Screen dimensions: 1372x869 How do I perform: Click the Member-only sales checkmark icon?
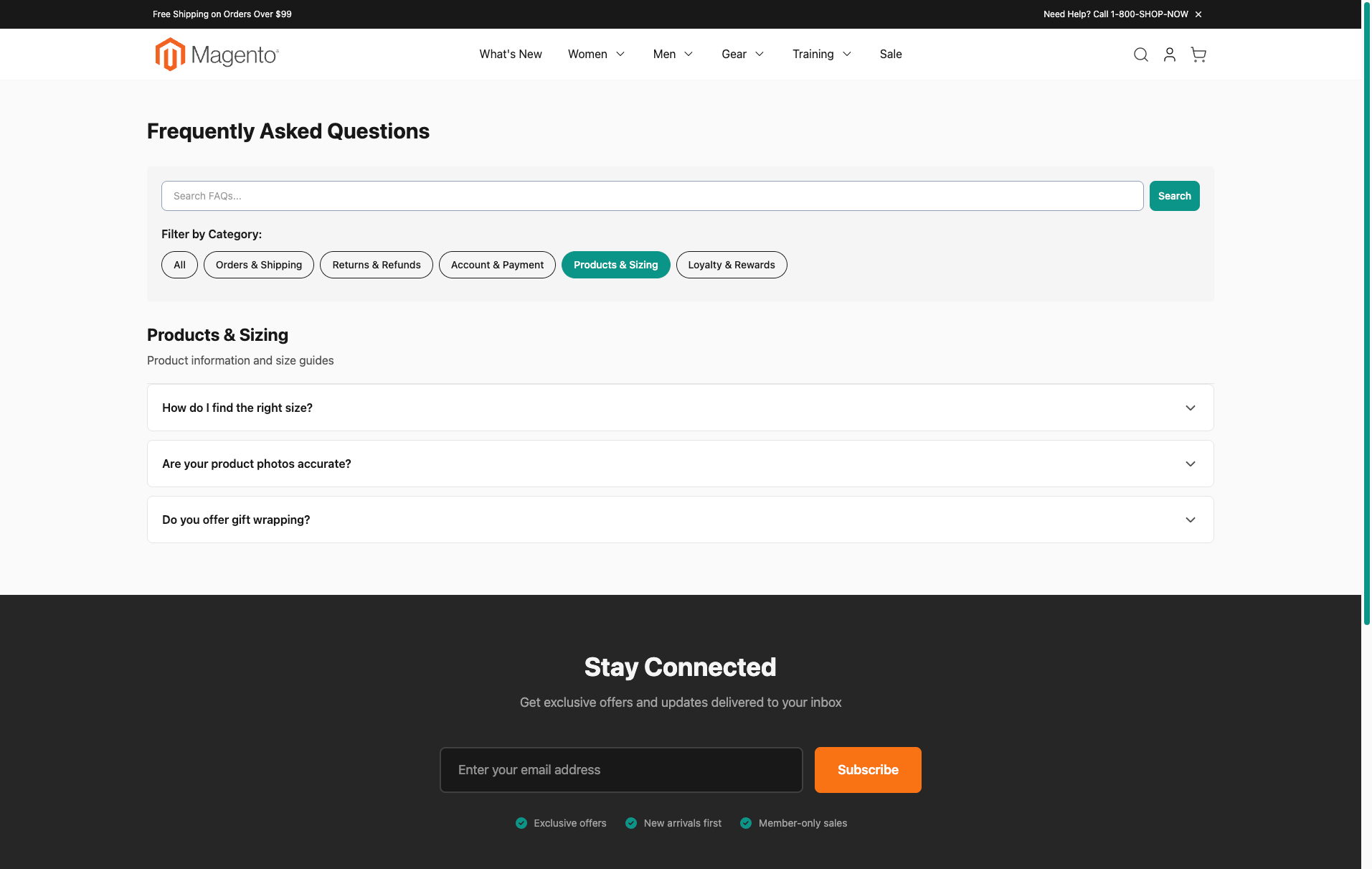[746, 823]
